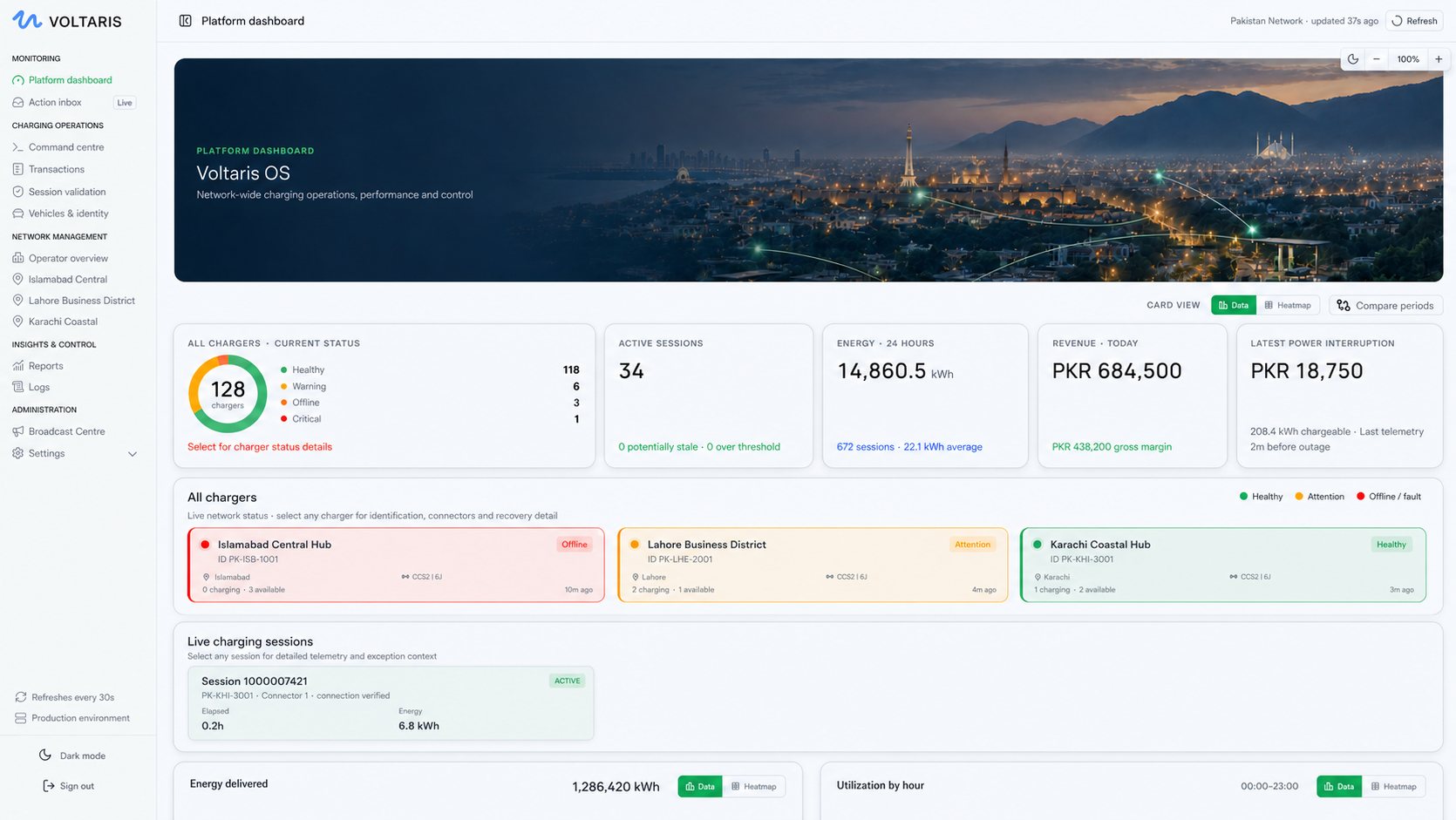The height and width of the screenshot is (820, 1456).
Task: Click the green Healthy legend dot in All chargers header
Action: tap(1243, 497)
